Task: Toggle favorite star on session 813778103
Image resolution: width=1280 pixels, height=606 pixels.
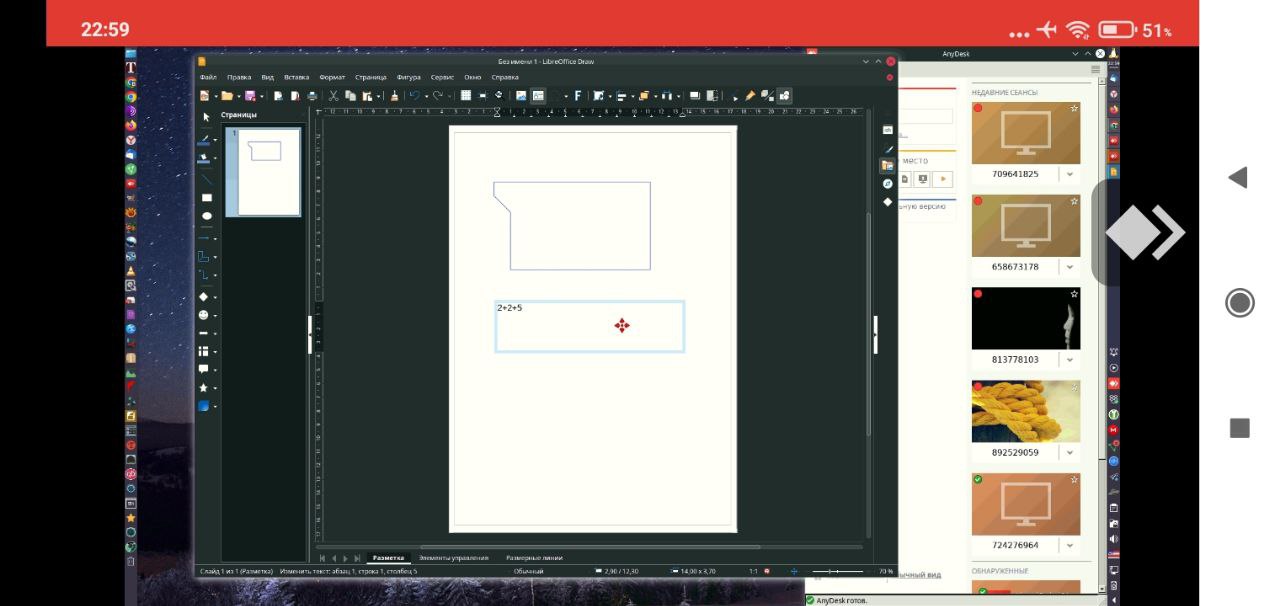Action: point(1074,294)
